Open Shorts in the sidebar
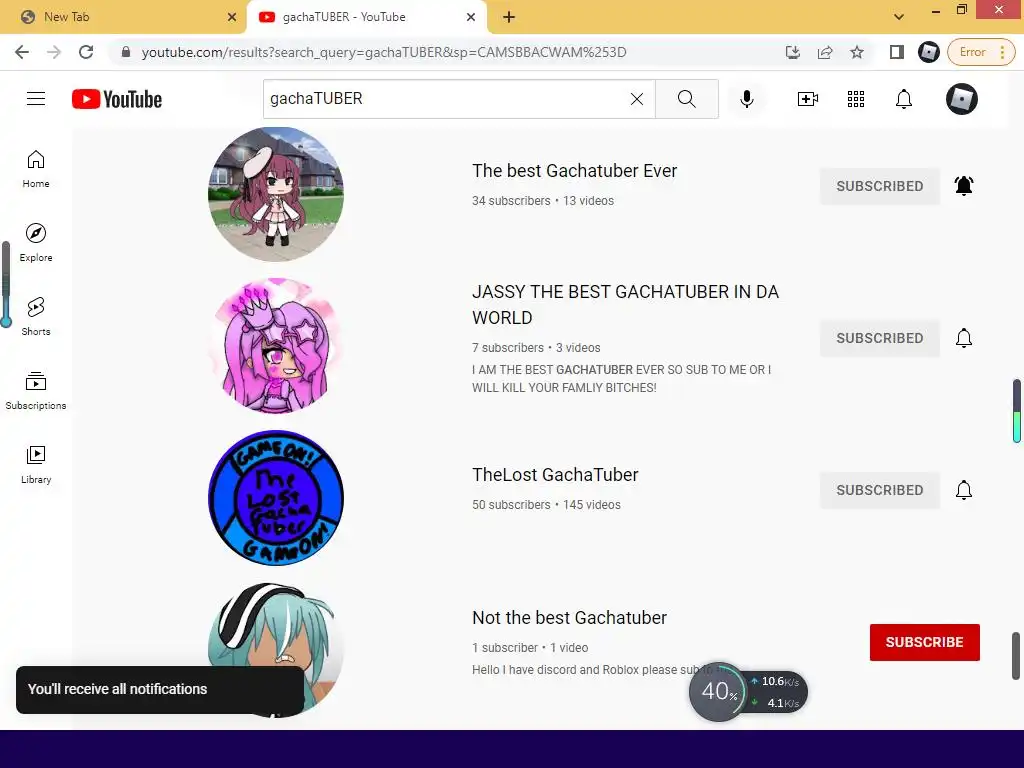Image resolution: width=1024 pixels, height=768 pixels. [36, 317]
